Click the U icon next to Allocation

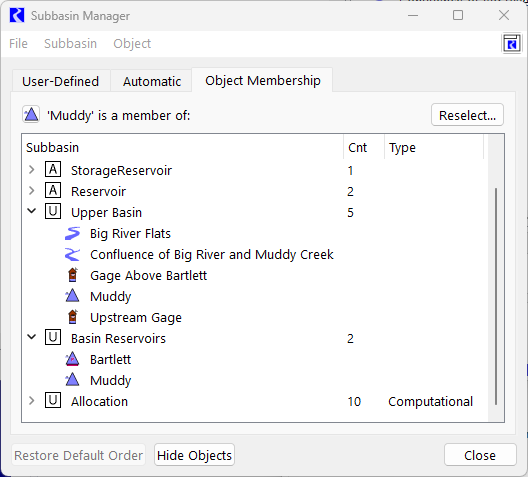point(53,401)
